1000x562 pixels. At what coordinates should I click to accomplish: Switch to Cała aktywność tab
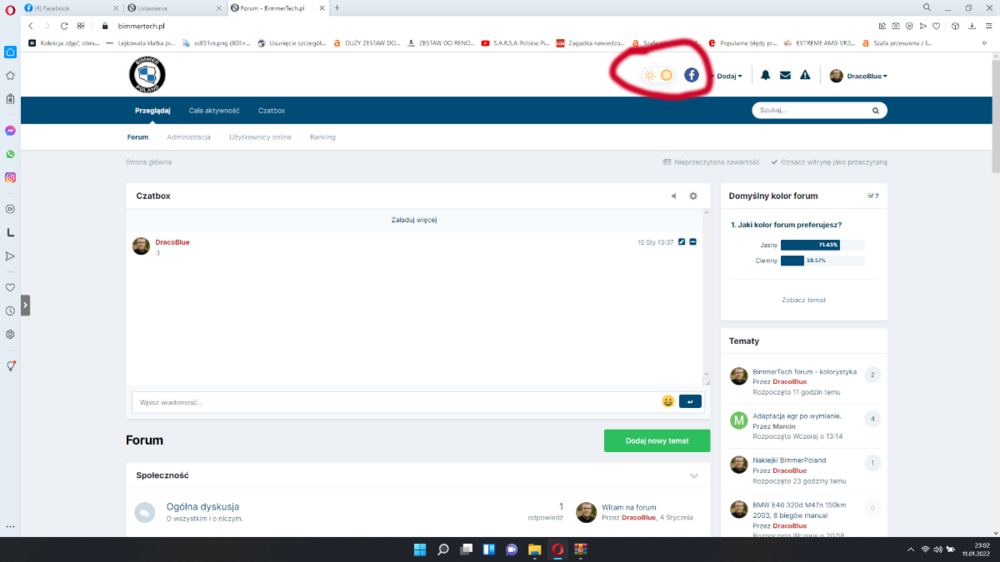pyautogui.click(x=214, y=110)
